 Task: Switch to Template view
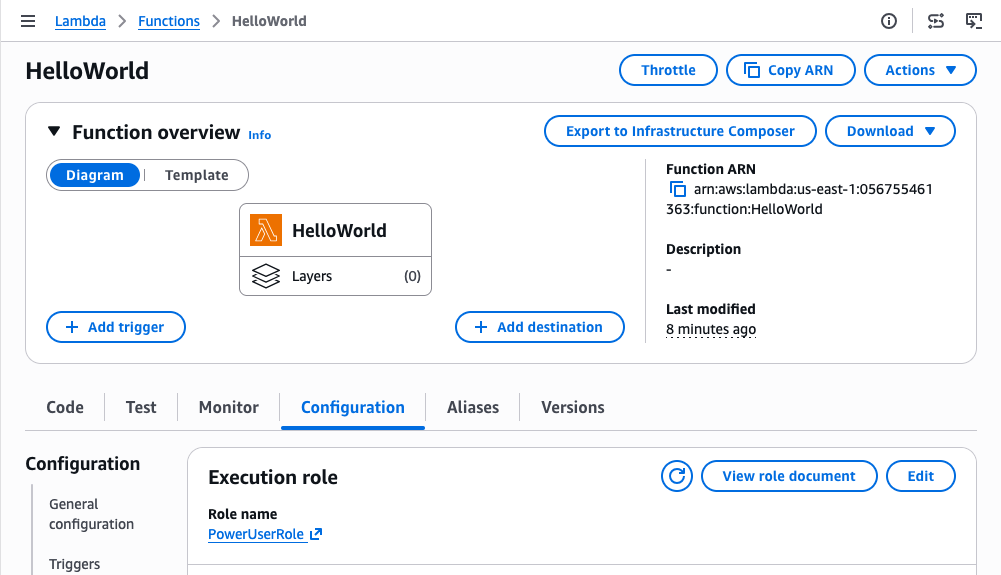pyautogui.click(x=197, y=175)
